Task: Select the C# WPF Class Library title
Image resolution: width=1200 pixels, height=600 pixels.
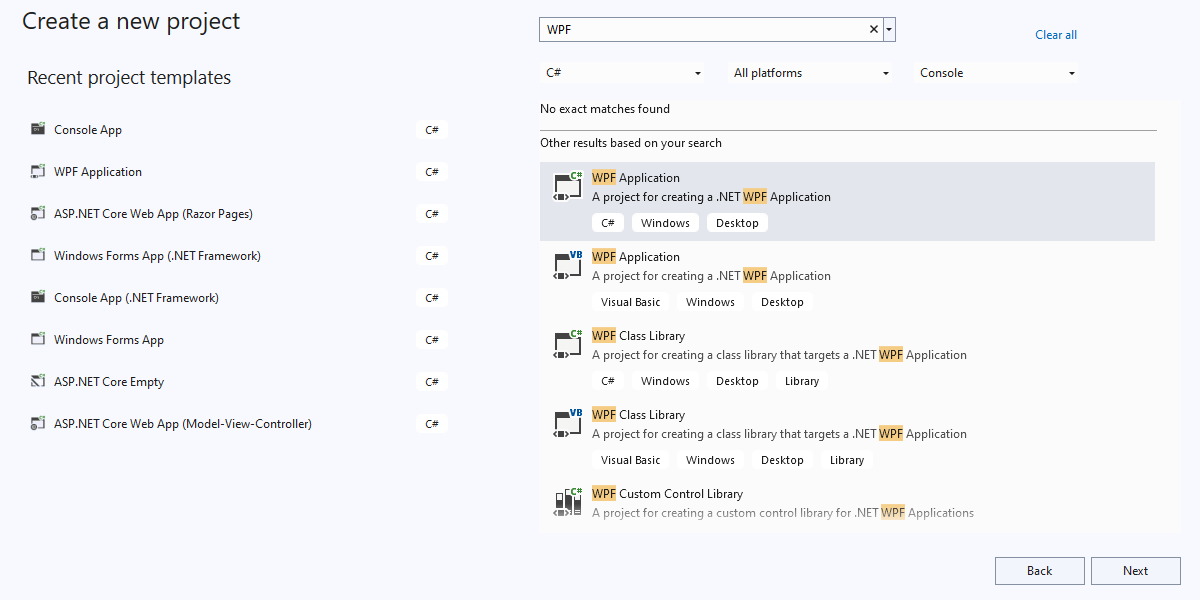Action: tap(638, 336)
